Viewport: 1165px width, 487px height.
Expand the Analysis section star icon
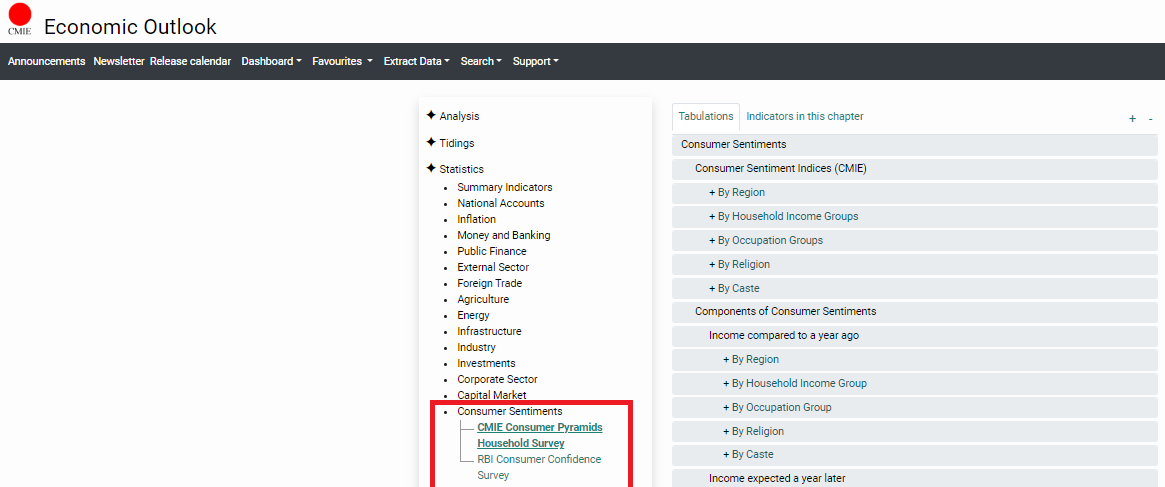pos(431,116)
